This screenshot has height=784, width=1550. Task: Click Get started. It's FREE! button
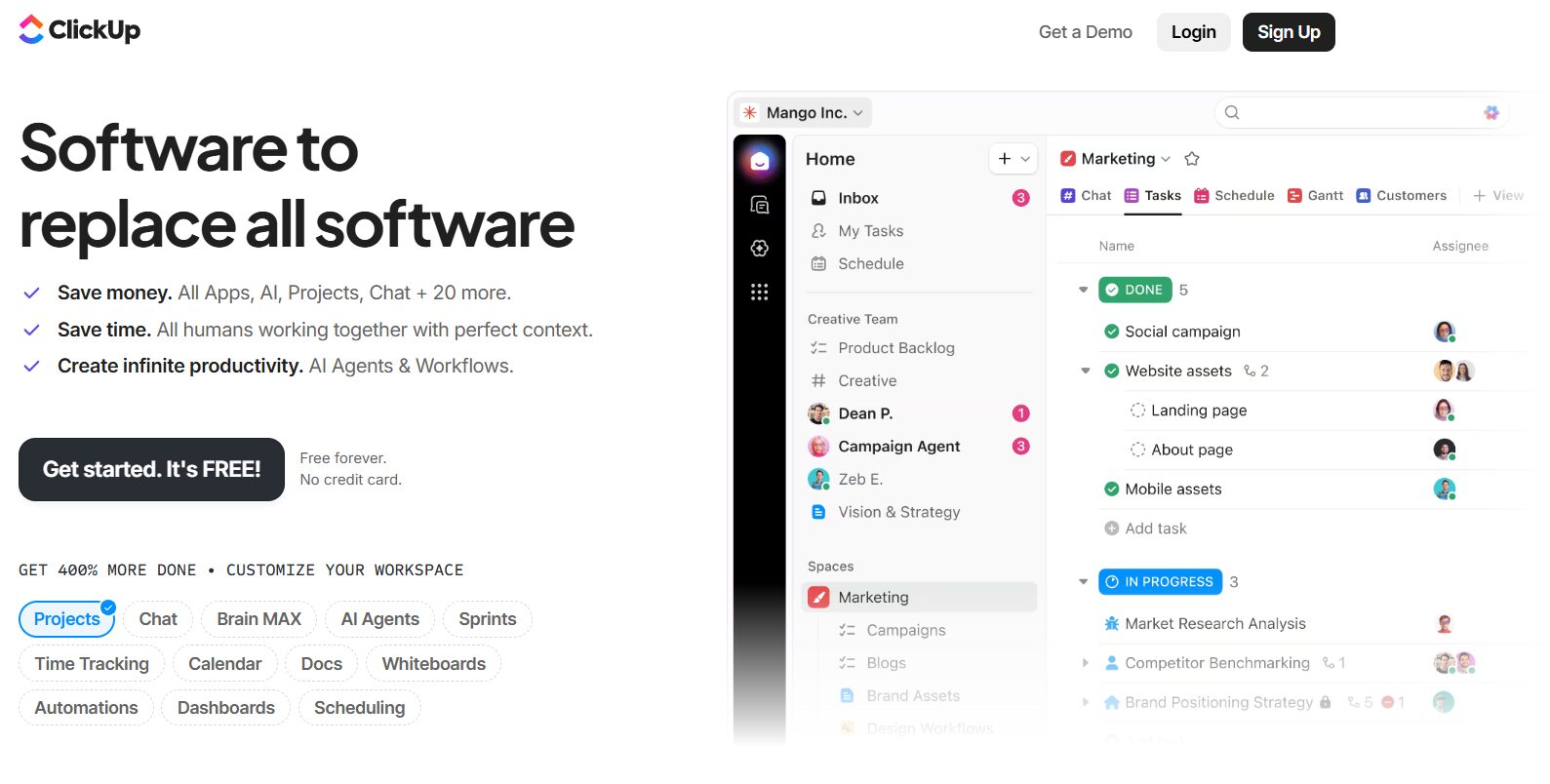pos(151,470)
